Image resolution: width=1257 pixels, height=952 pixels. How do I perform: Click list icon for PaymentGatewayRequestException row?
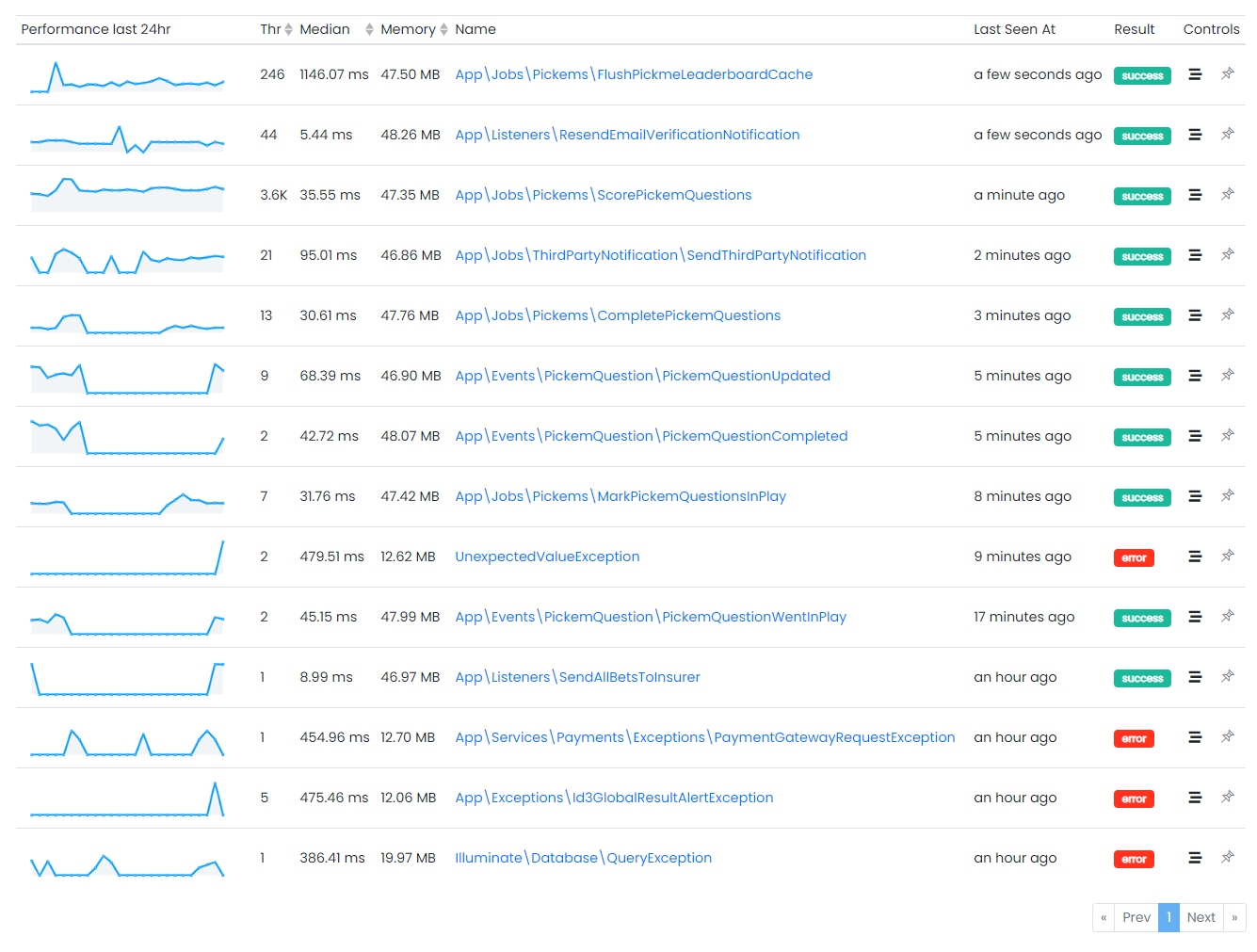click(x=1195, y=737)
